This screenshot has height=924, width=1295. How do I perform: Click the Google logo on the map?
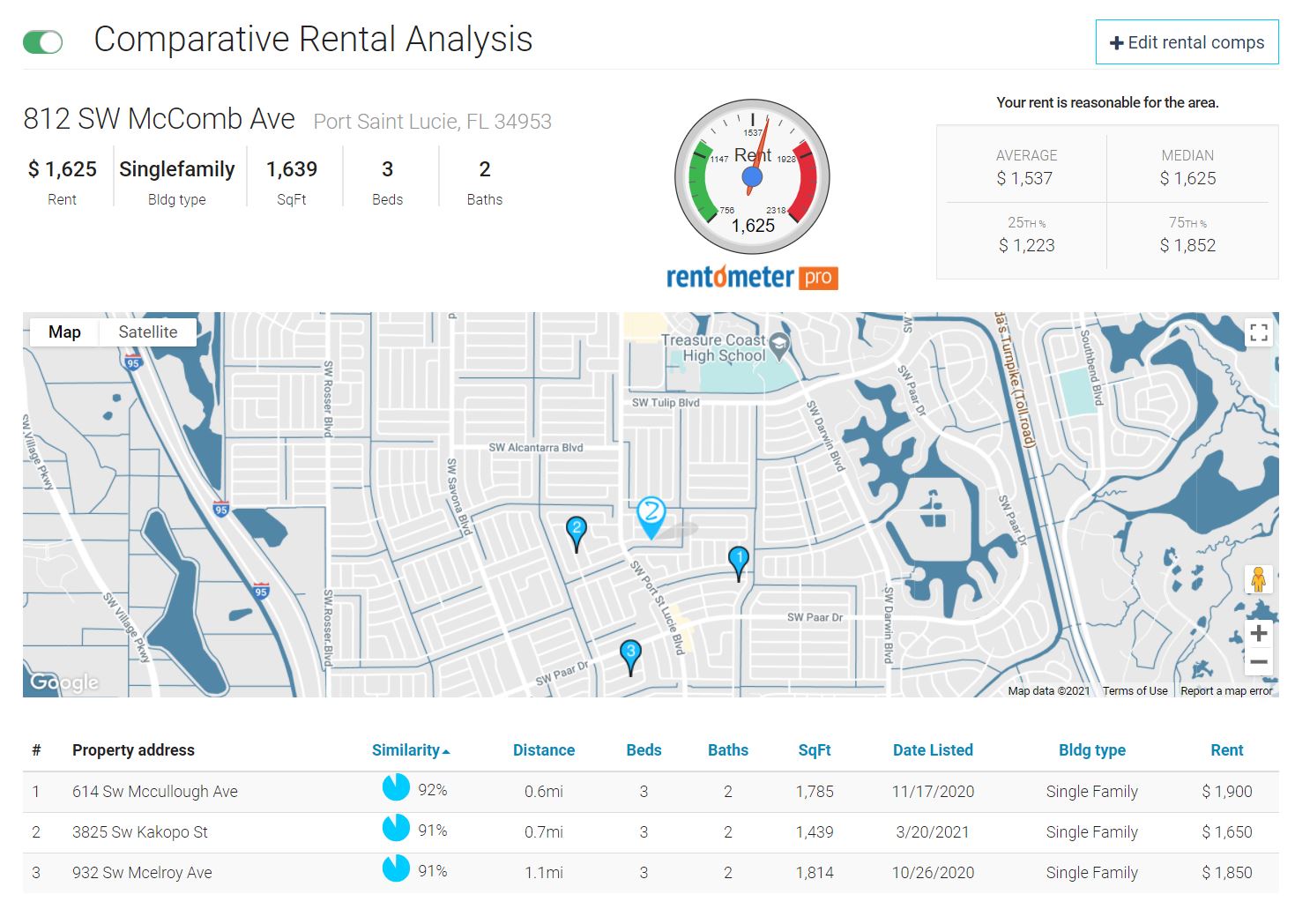click(x=66, y=682)
